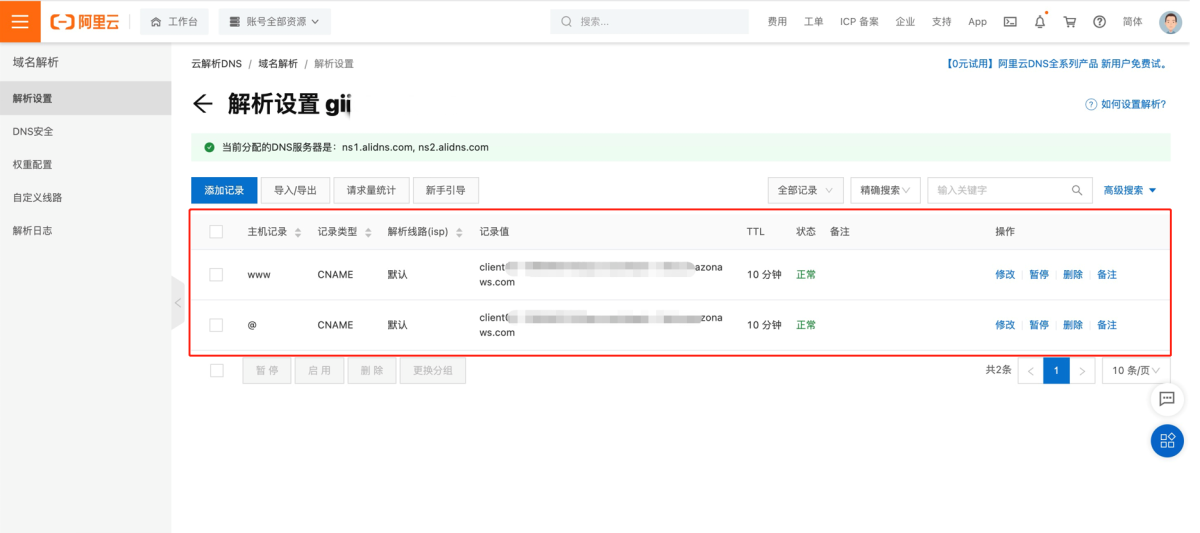Click 修改 for the www record
Image resolution: width=1200 pixels, height=533 pixels.
[x=1004, y=274]
